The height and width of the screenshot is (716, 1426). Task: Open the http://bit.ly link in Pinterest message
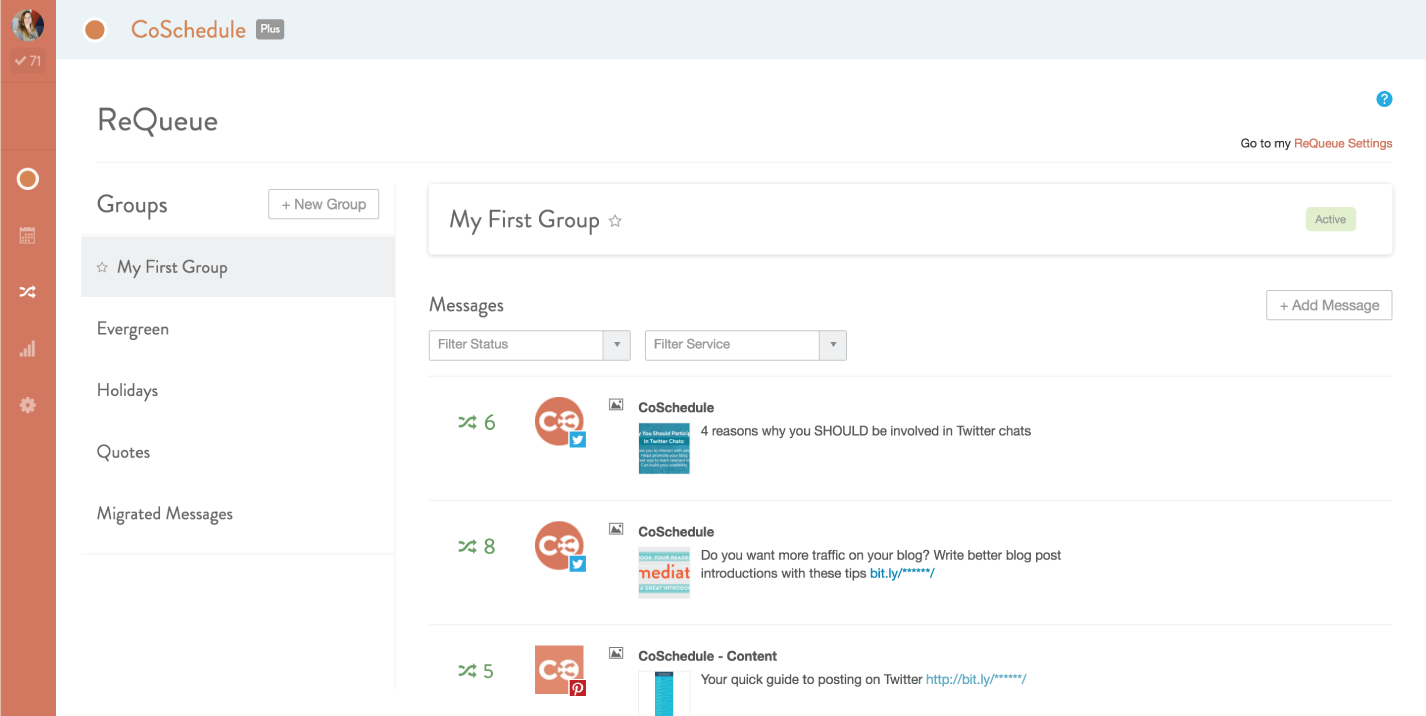click(976, 679)
